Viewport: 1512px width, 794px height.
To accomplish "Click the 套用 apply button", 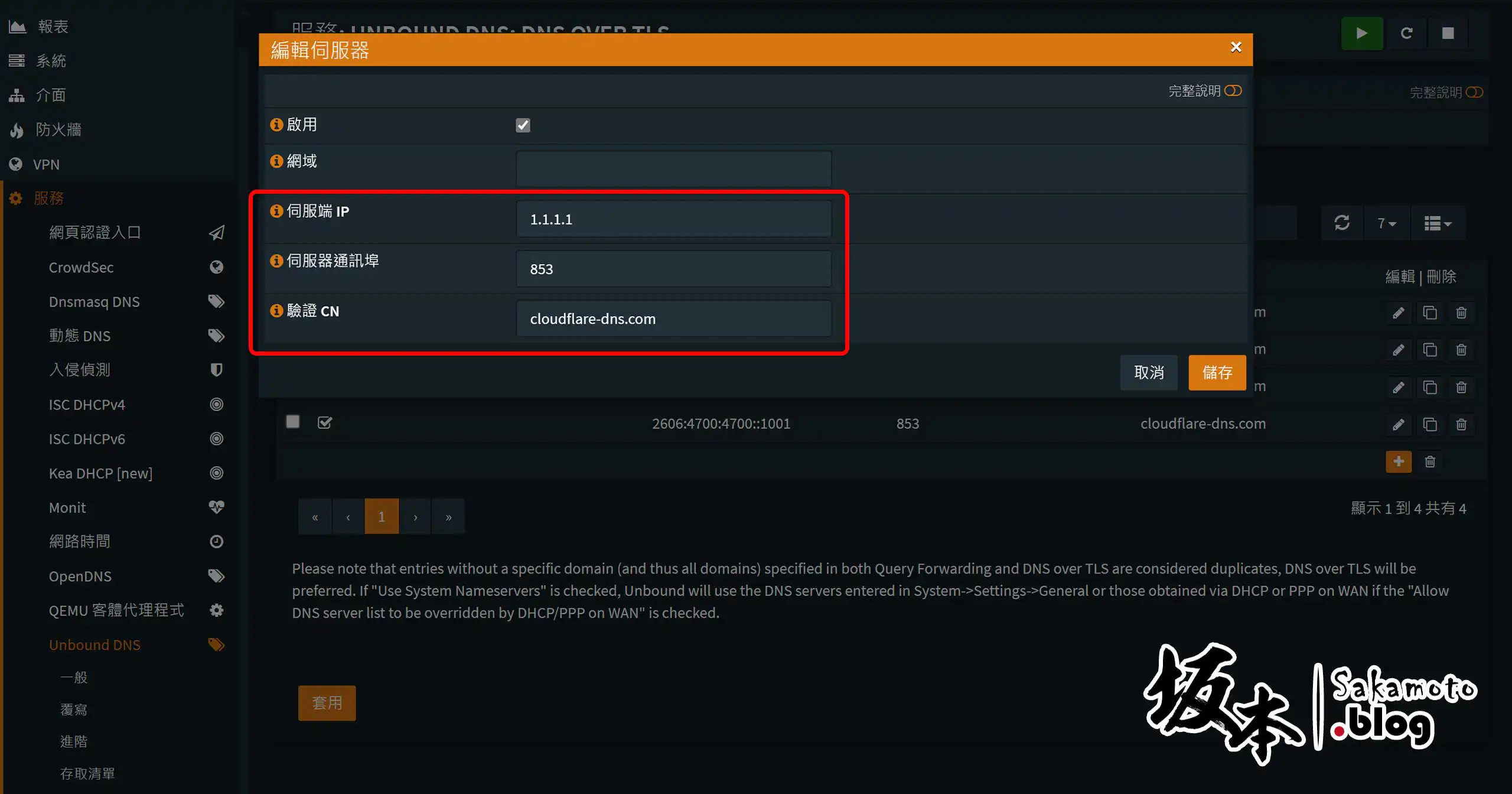I will click(x=327, y=703).
